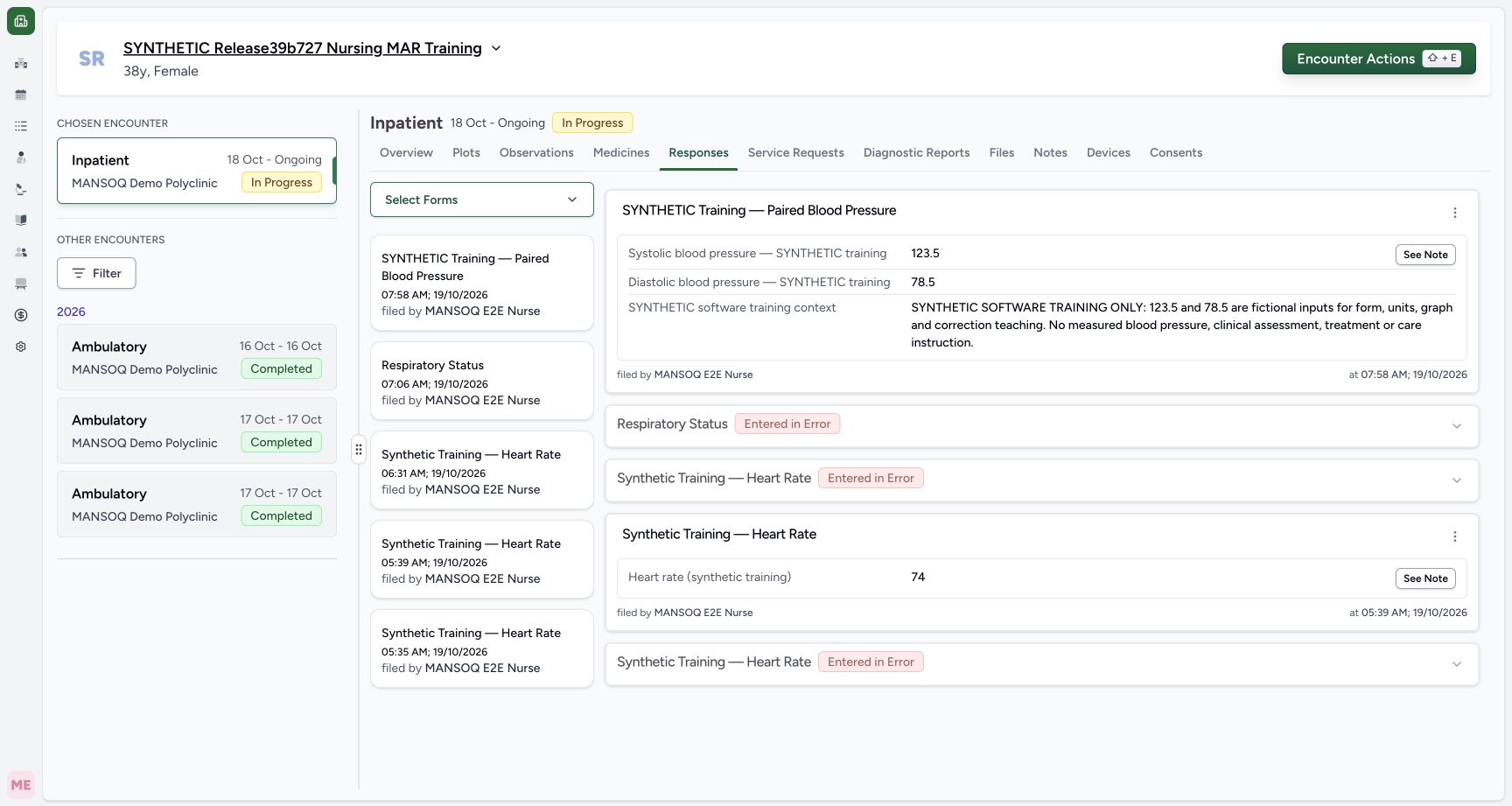Switch to the Overview tab
This screenshot has width=1512, height=806.
[x=406, y=152]
